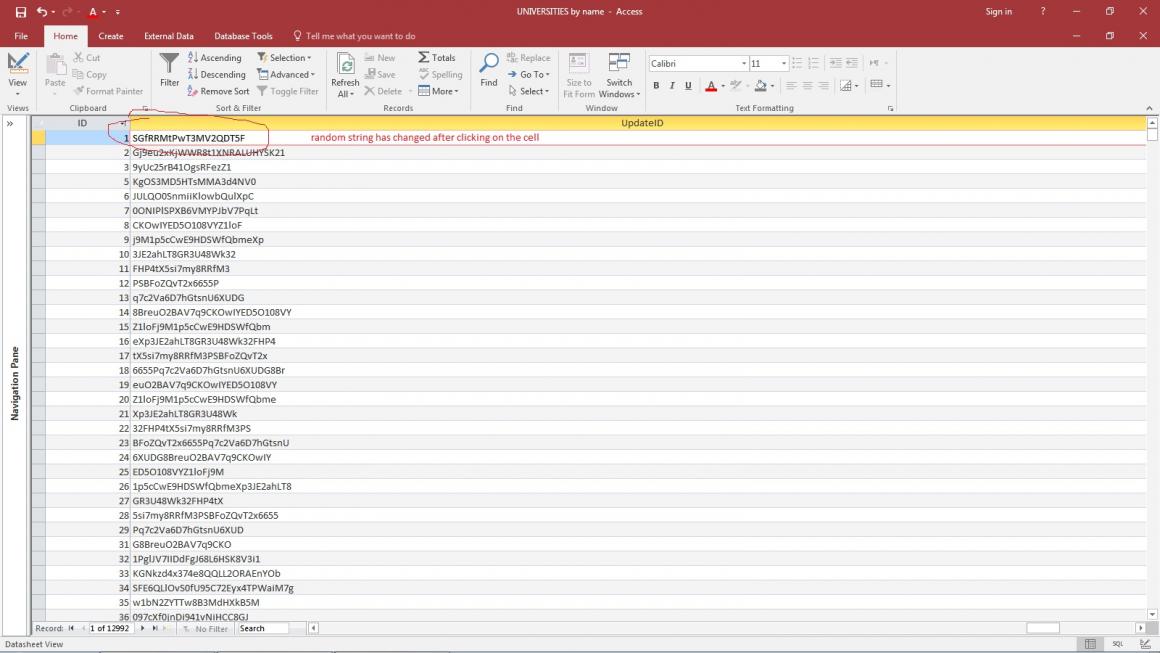The height and width of the screenshot is (653, 1160).
Task: Customize Quick Access Toolbar dropdown arrow
Action: (118, 12)
